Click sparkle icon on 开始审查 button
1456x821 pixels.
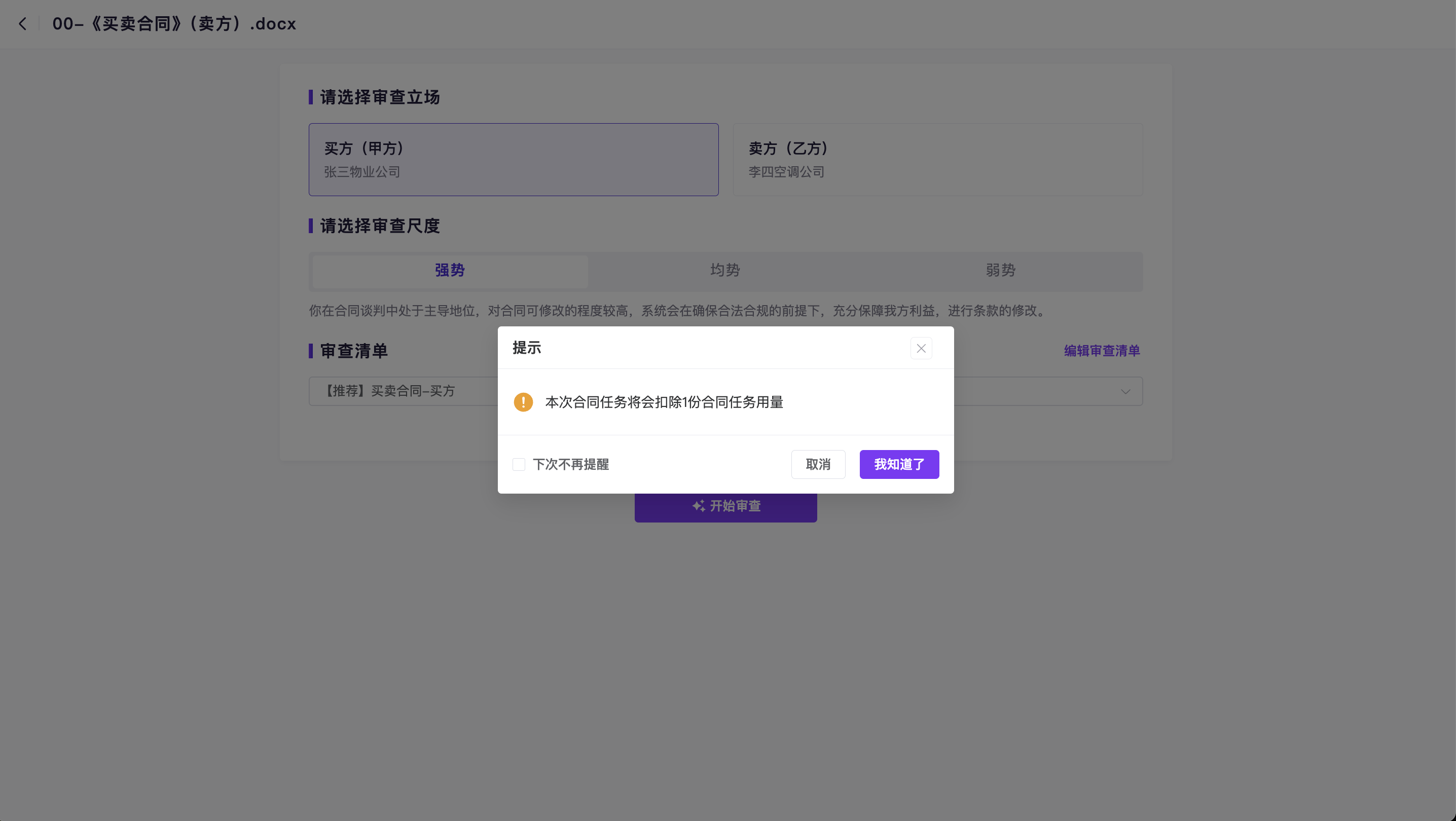pyautogui.click(x=698, y=506)
